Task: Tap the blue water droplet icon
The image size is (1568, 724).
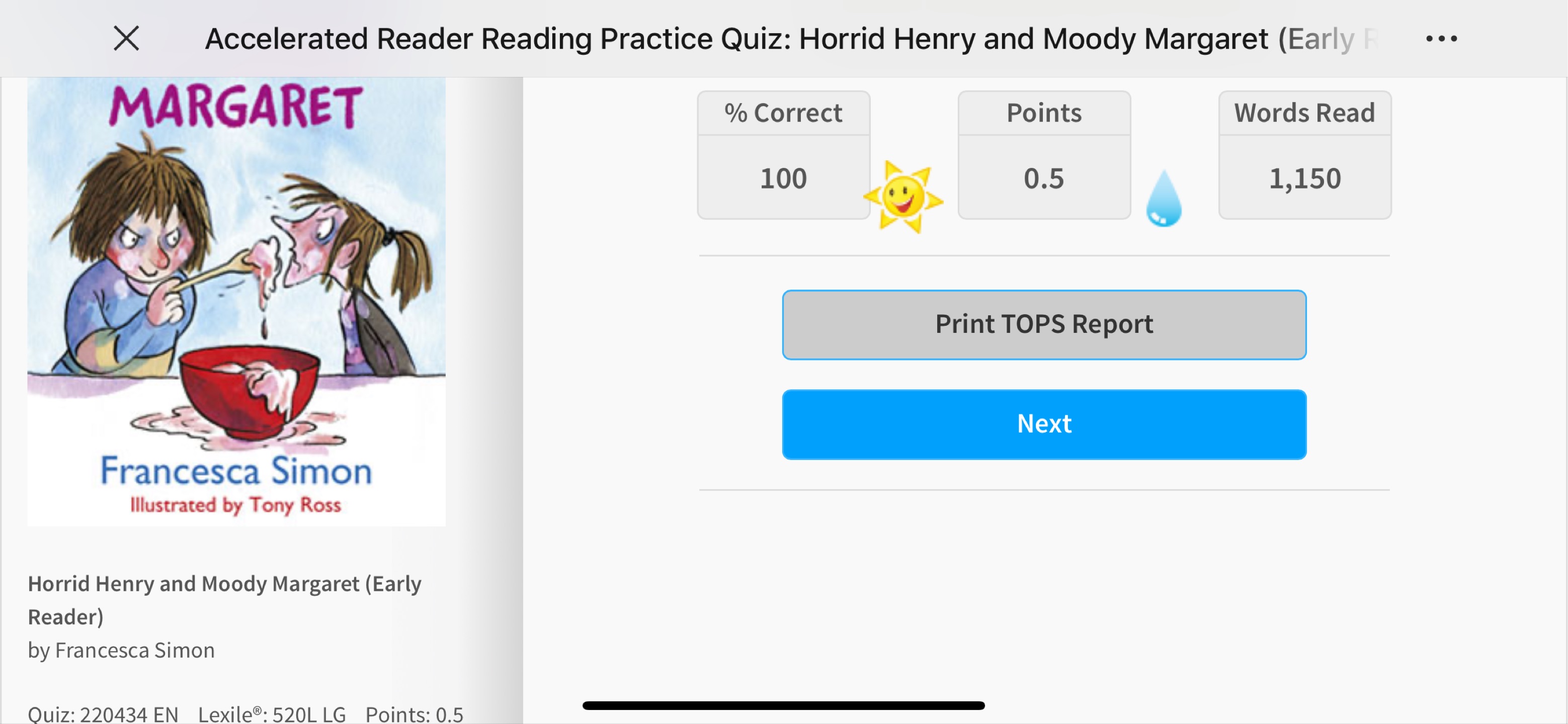Action: point(1163,198)
